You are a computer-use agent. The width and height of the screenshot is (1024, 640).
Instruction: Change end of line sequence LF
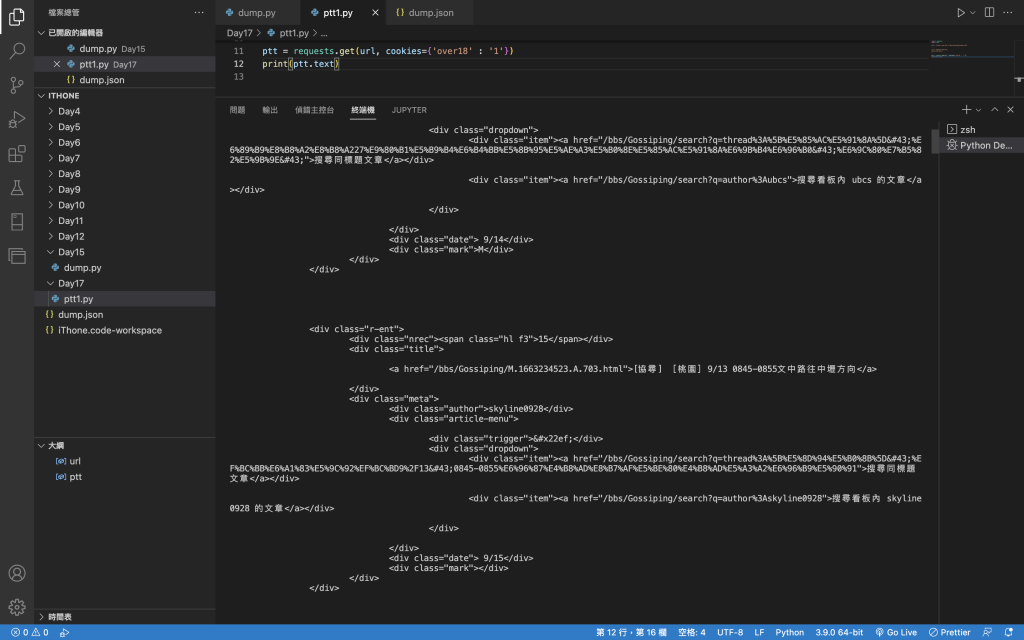[759, 632]
